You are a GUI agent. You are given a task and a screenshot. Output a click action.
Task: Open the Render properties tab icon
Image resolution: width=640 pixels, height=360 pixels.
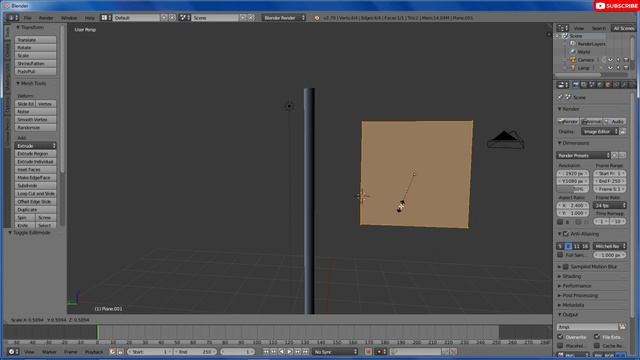[576, 85]
